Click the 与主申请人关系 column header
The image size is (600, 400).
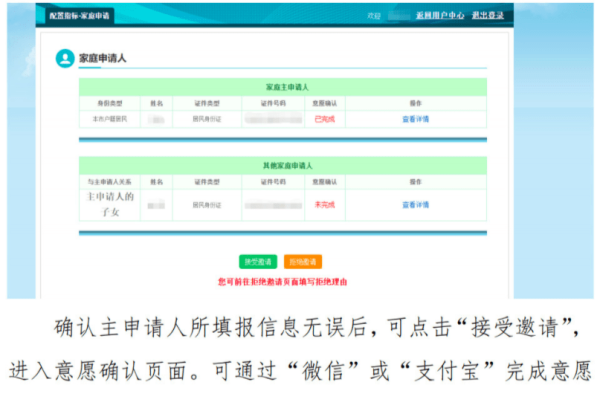click(x=109, y=182)
